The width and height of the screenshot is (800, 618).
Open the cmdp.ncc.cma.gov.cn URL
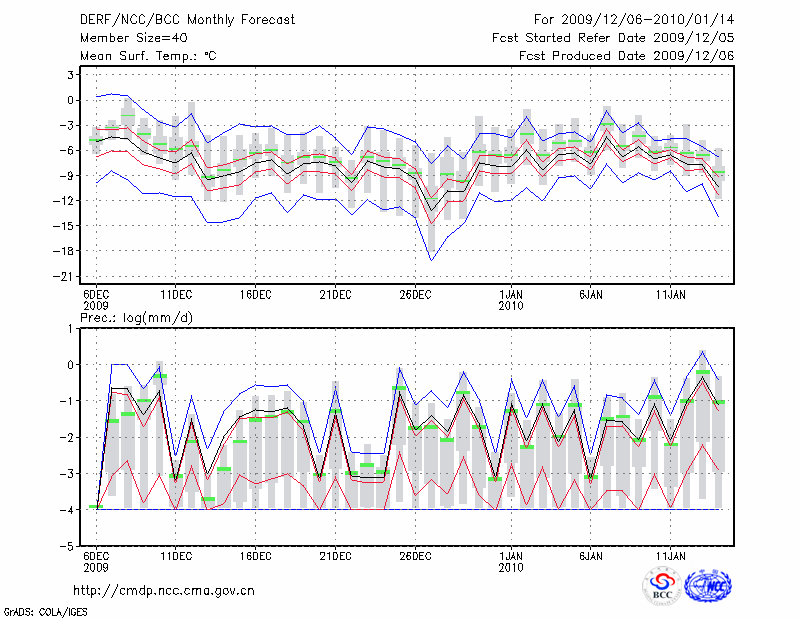(x=165, y=590)
